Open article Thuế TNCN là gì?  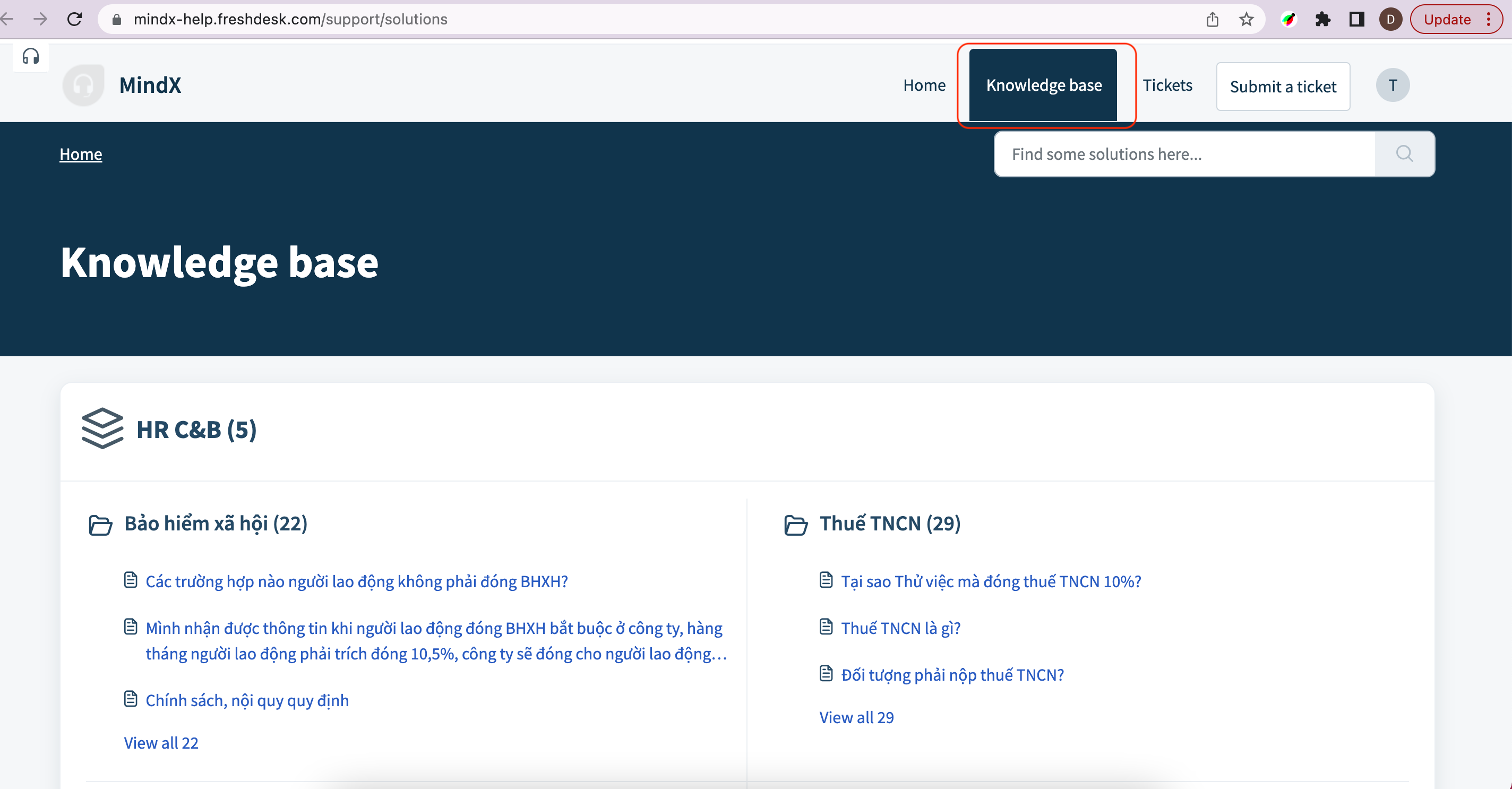[900, 628]
